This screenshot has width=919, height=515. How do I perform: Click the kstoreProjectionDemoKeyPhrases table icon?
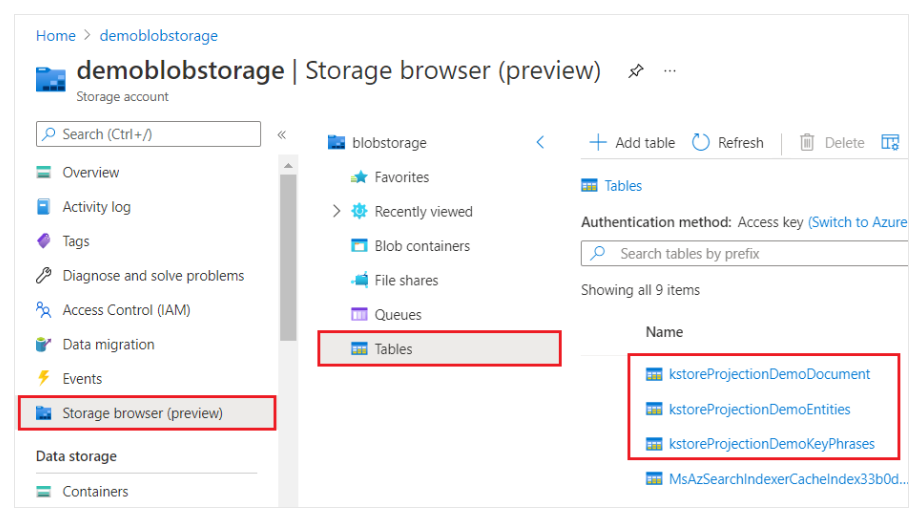(x=654, y=444)
